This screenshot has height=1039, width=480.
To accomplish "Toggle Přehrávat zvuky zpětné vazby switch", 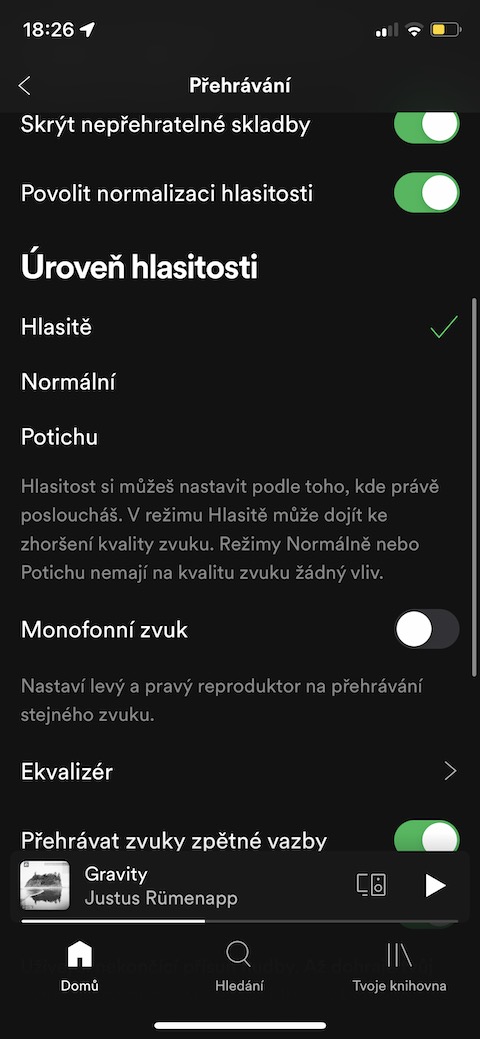I will pos(426,838).
